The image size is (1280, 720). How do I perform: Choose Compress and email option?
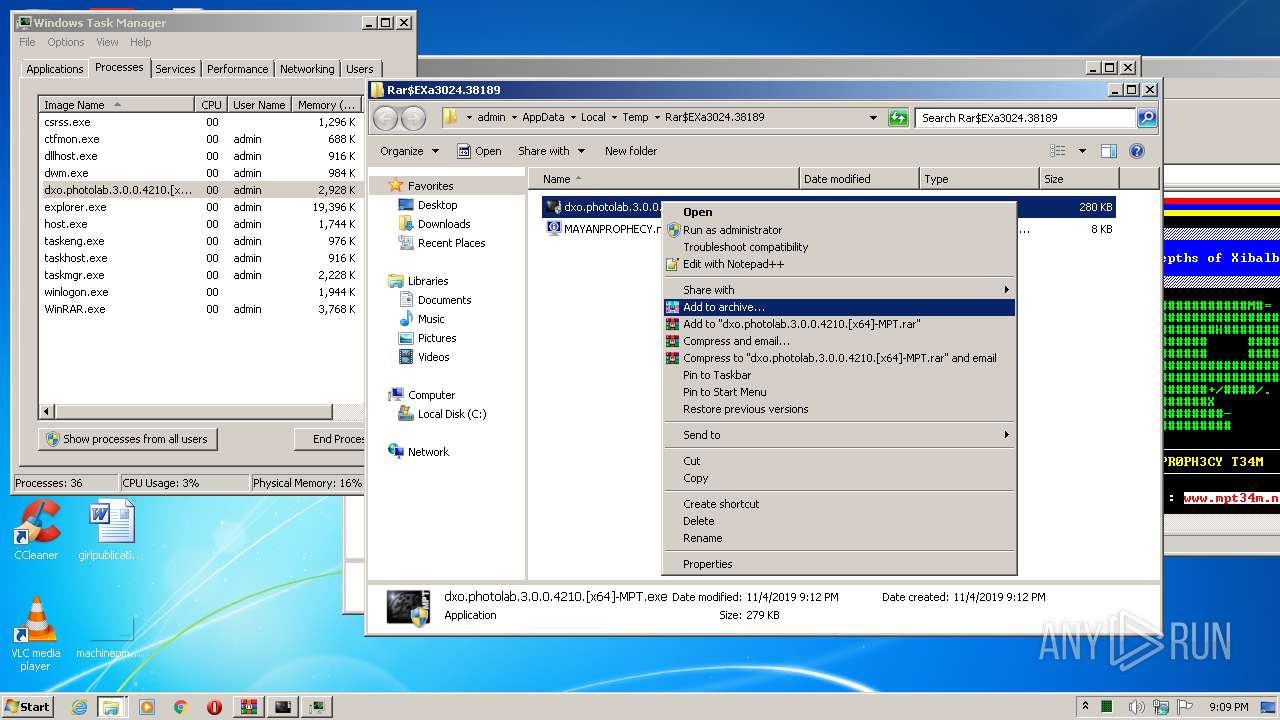click(x=839, y=341)
